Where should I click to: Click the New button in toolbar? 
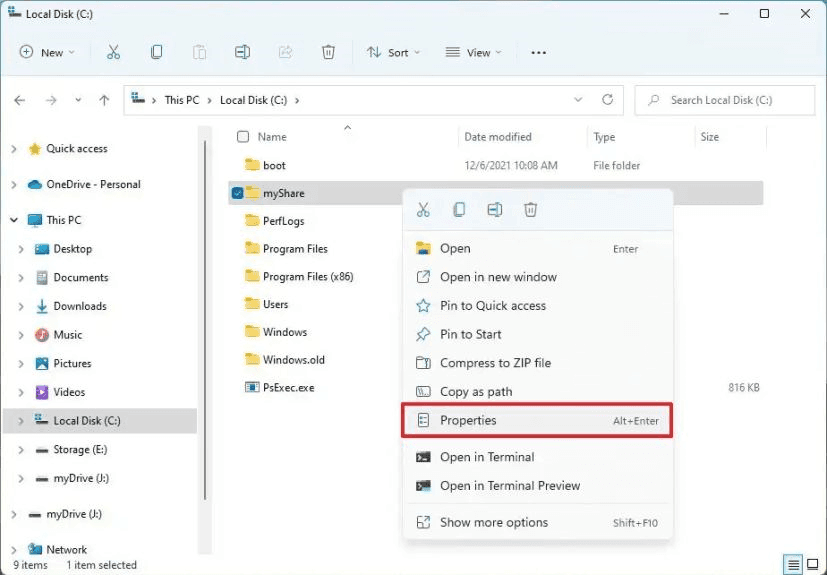(x=47, y=52)
